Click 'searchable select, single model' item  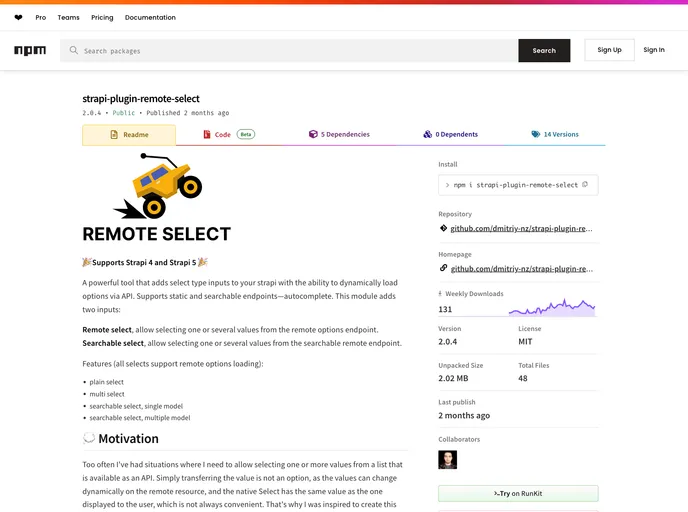136,406
